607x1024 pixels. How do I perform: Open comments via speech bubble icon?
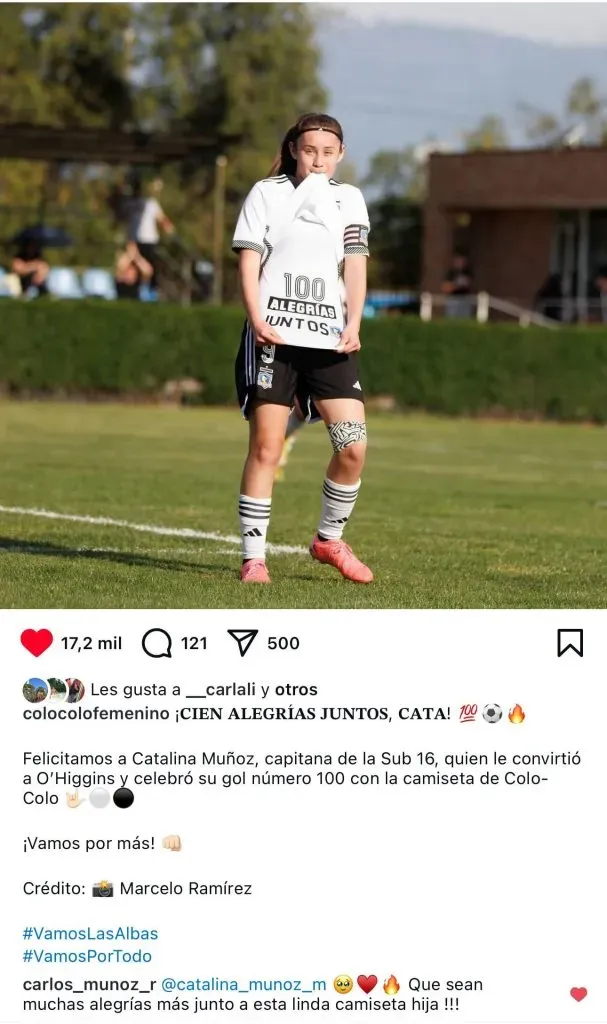pos(157,643)
